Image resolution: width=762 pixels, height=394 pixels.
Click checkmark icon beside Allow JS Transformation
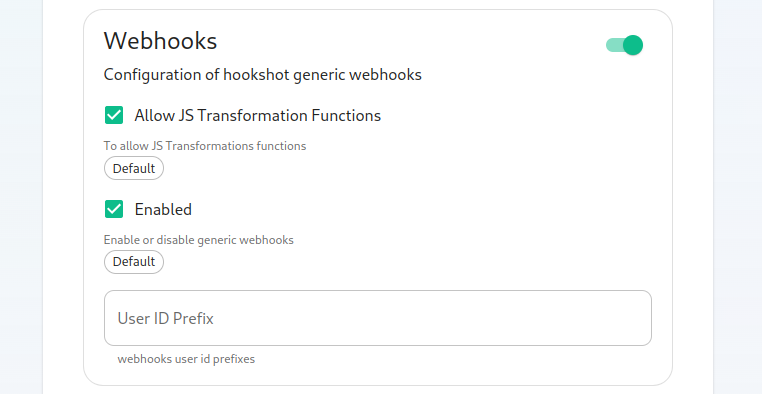click(114, 115)
